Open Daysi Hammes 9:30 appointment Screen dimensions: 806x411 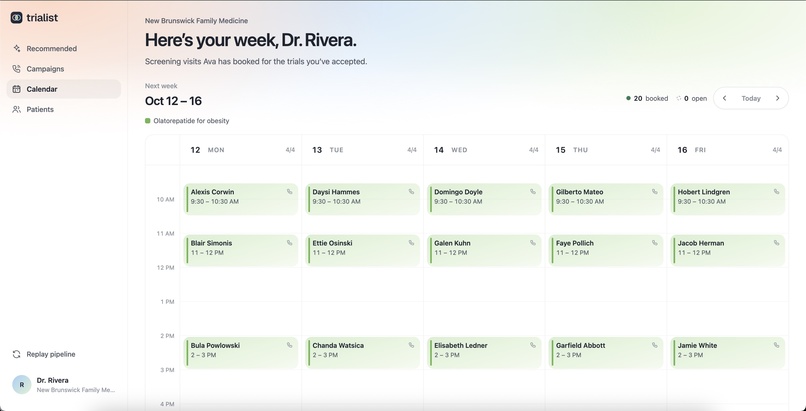tap(362, 199)
